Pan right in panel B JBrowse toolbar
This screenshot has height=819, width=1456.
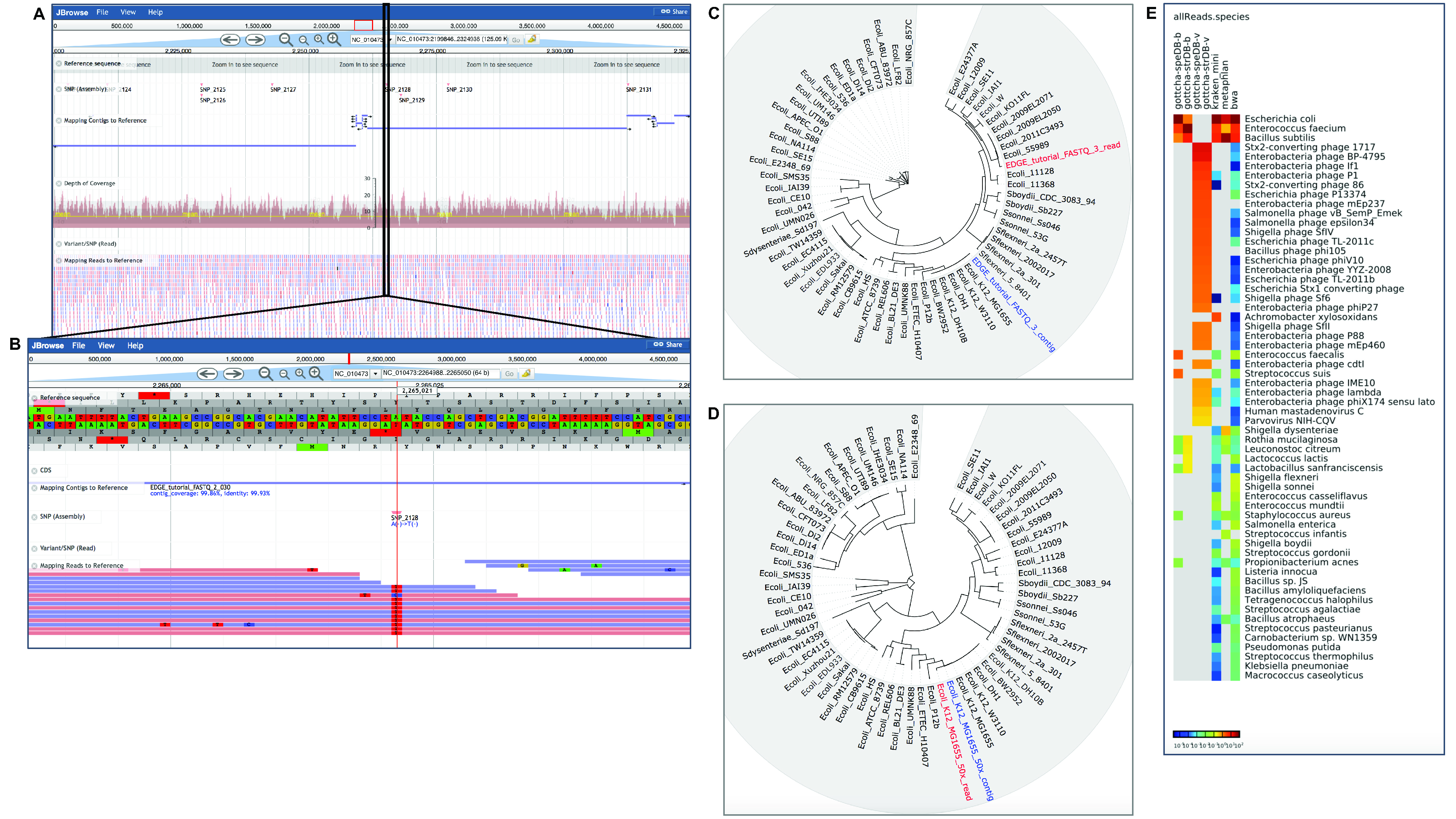point(233,373)
